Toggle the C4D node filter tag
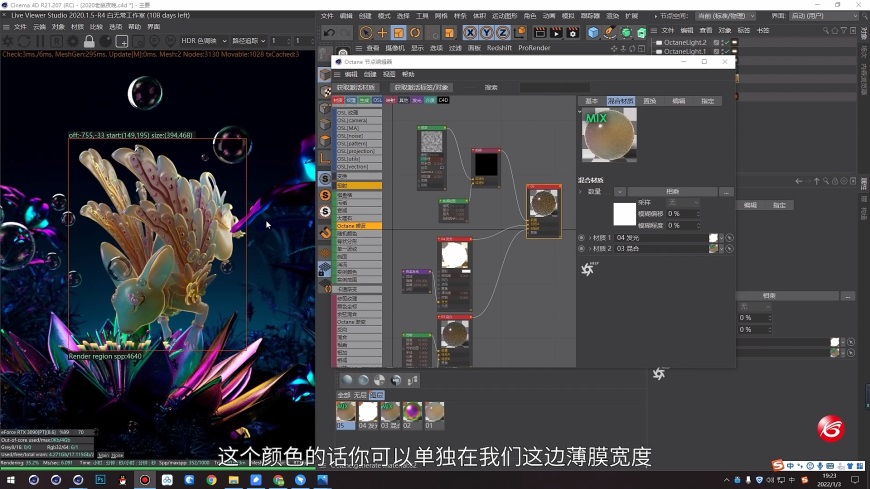870x489 pixels. 443,100
